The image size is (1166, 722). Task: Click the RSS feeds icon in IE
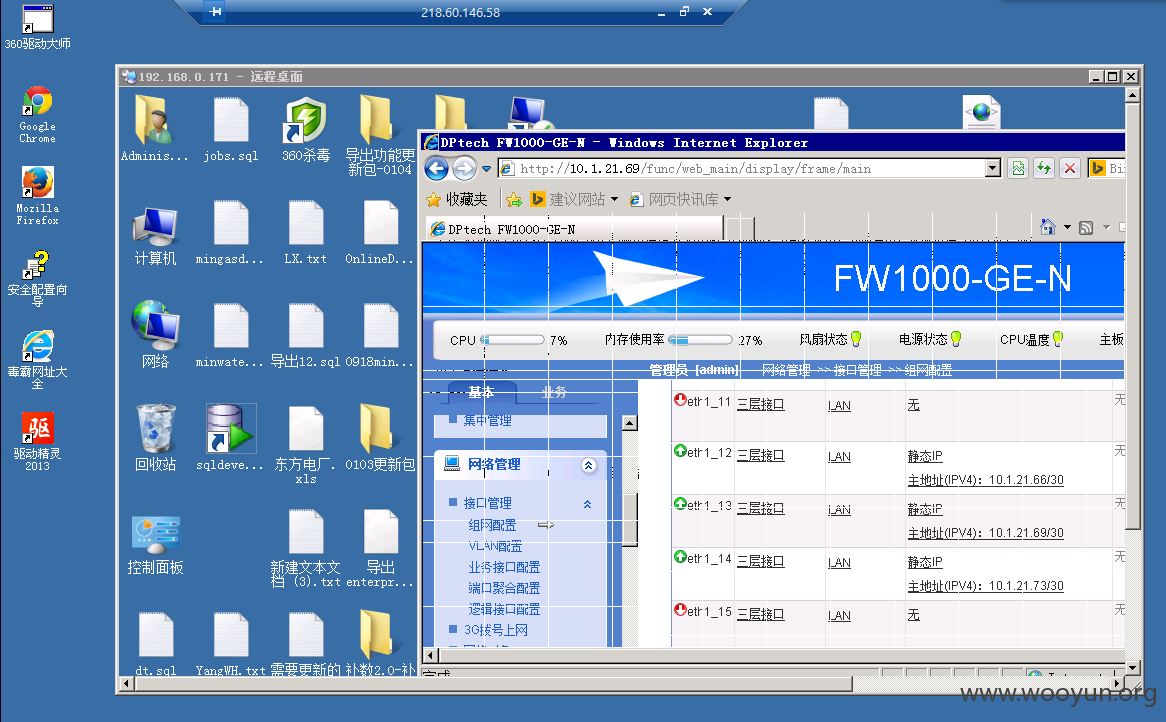[1086, 228]
